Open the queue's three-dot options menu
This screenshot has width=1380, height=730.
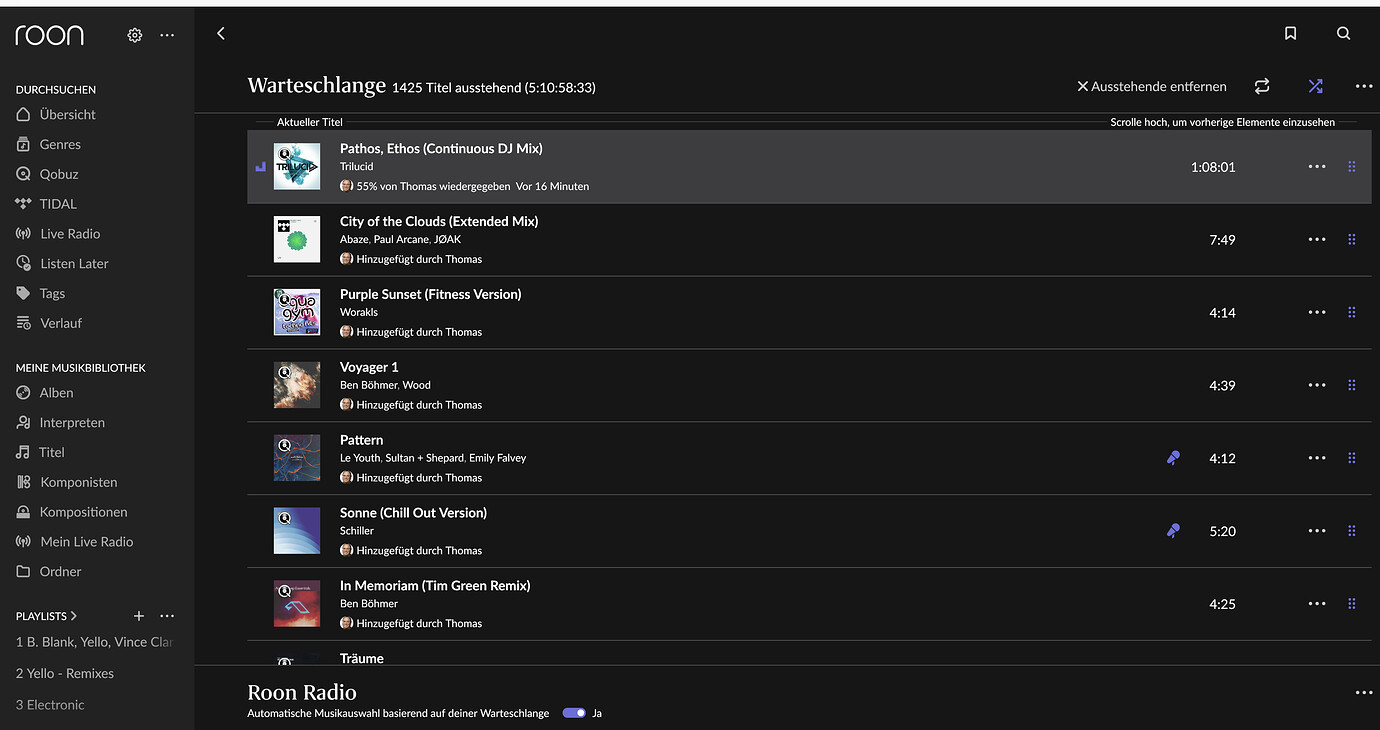click(x=1364, y=87)
